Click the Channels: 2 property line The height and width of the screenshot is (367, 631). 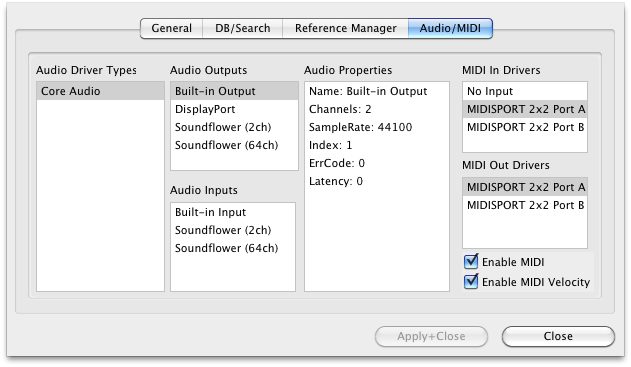[377, 109]
